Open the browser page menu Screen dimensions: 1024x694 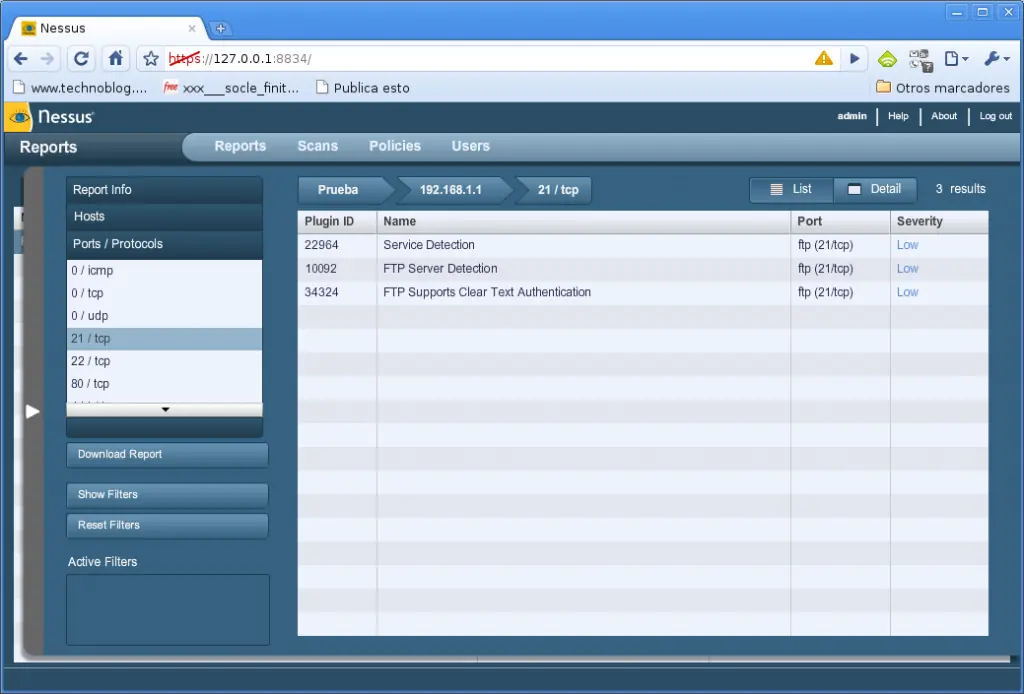[956, 59]
